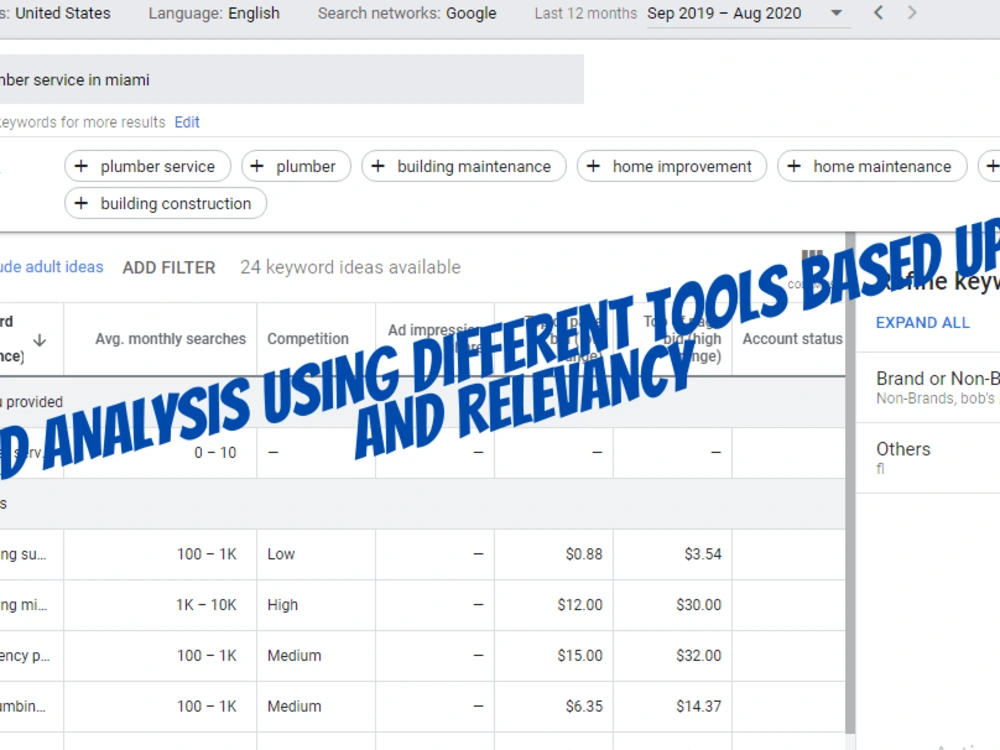Screen dimensions: 1000x750
Task: Click plus icon on home improvement chip
Action: [x=593, y=166]
